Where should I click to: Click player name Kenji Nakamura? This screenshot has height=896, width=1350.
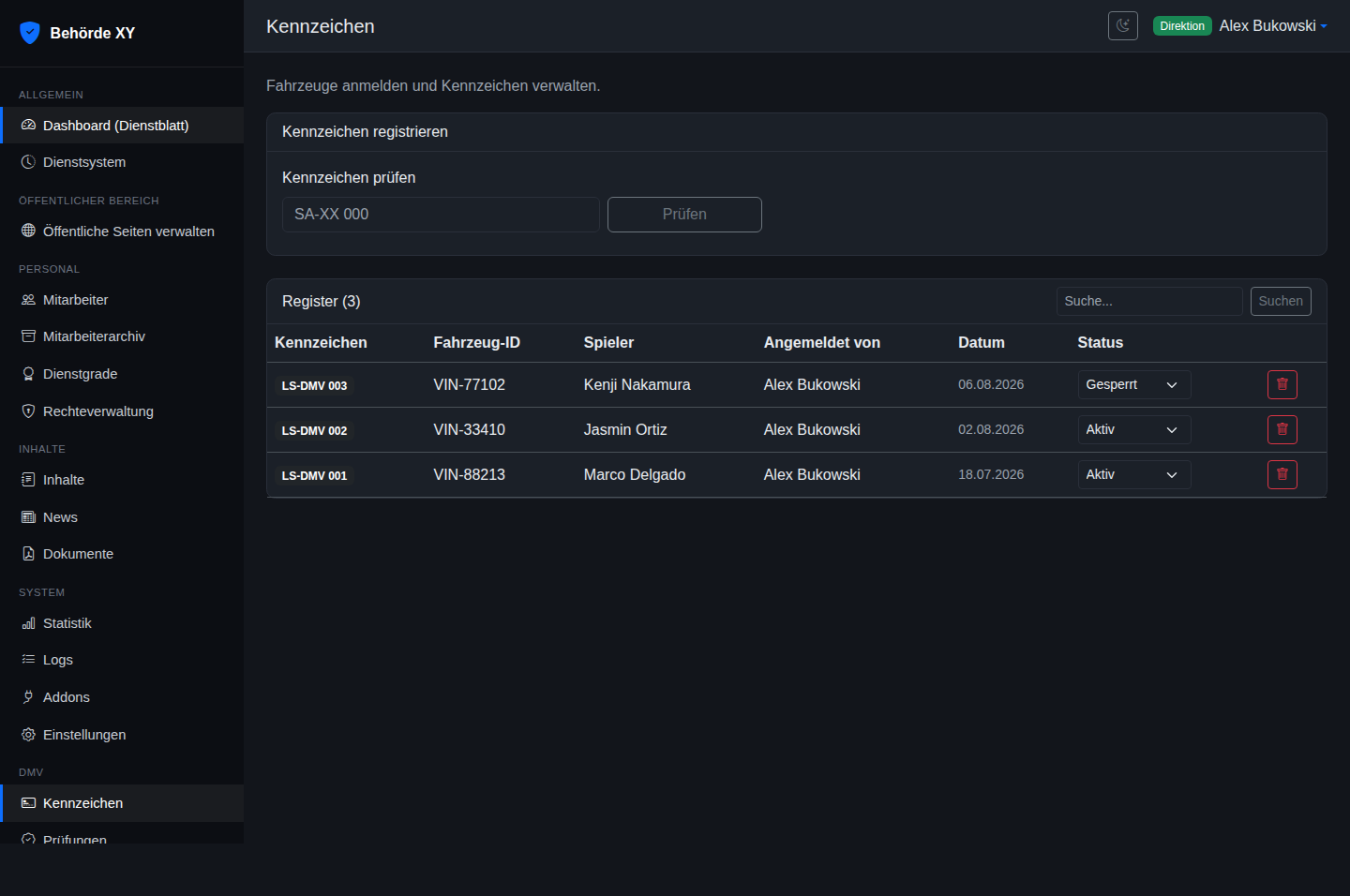(637, 385)
